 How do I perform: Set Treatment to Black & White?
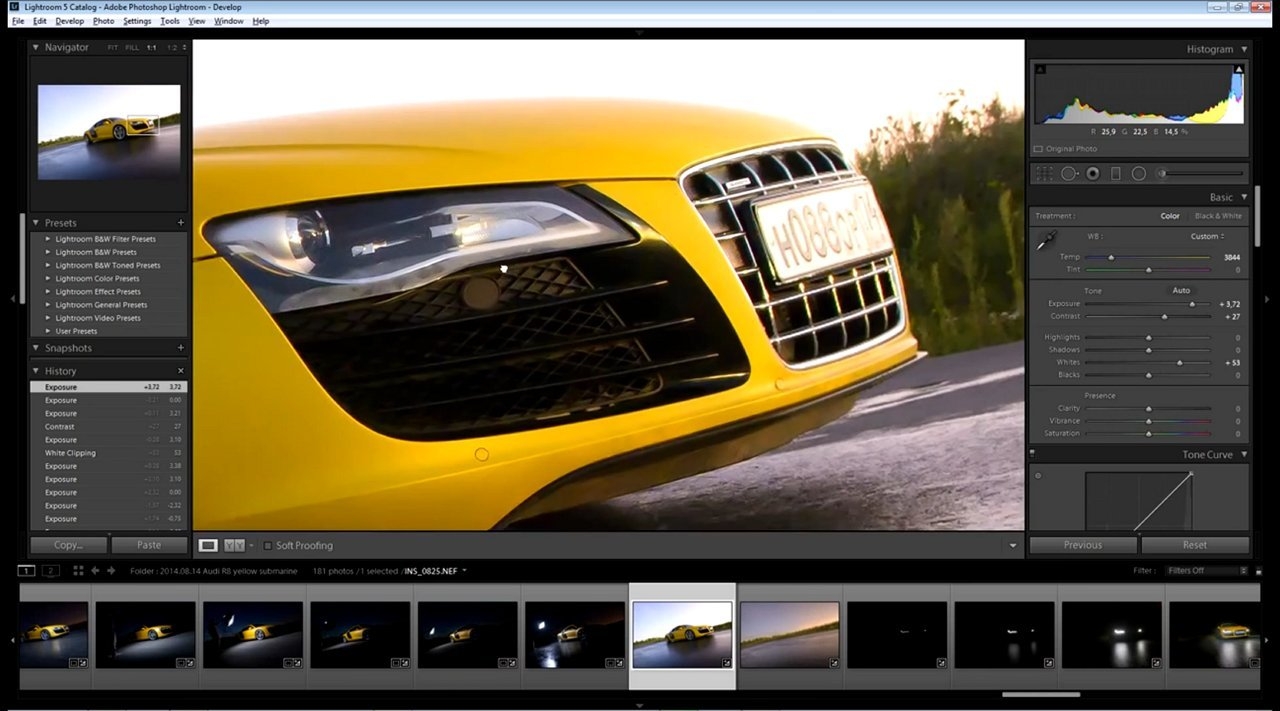[1218, 216]
